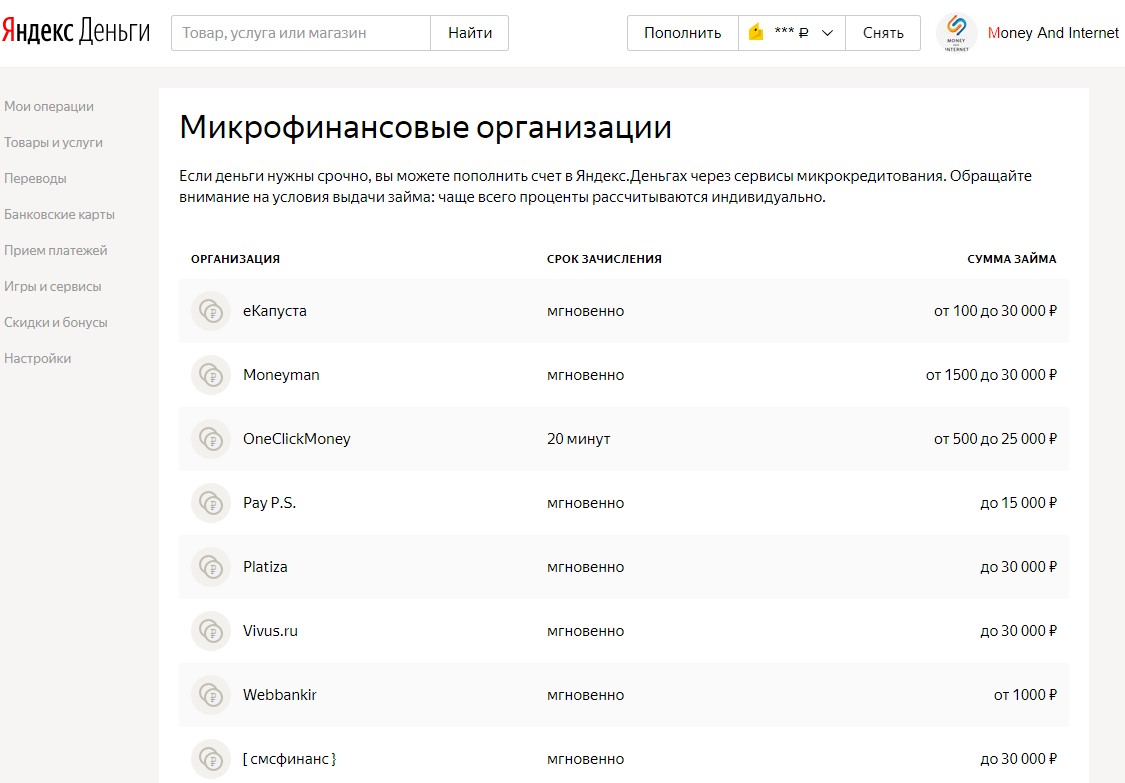Click the ОРГАНИЗАЦИЯ column header

(x=235, y=259)
